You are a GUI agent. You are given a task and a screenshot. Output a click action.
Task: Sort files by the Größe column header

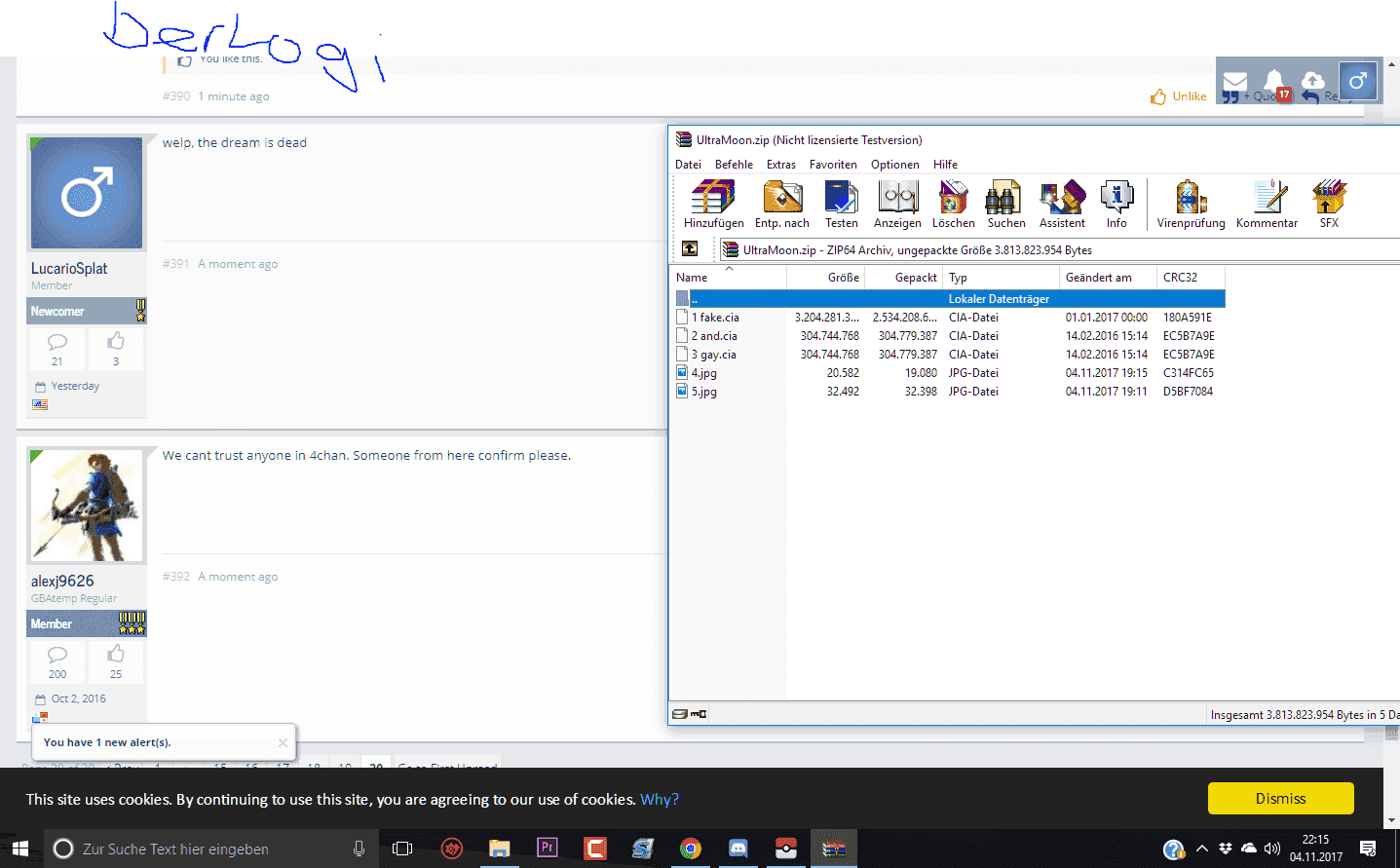click(825, 278)
